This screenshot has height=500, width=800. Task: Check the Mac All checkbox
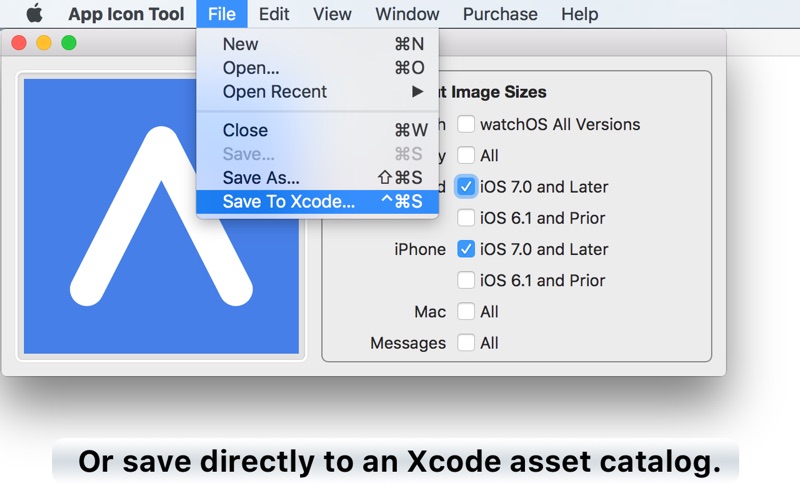coord(466,311)
